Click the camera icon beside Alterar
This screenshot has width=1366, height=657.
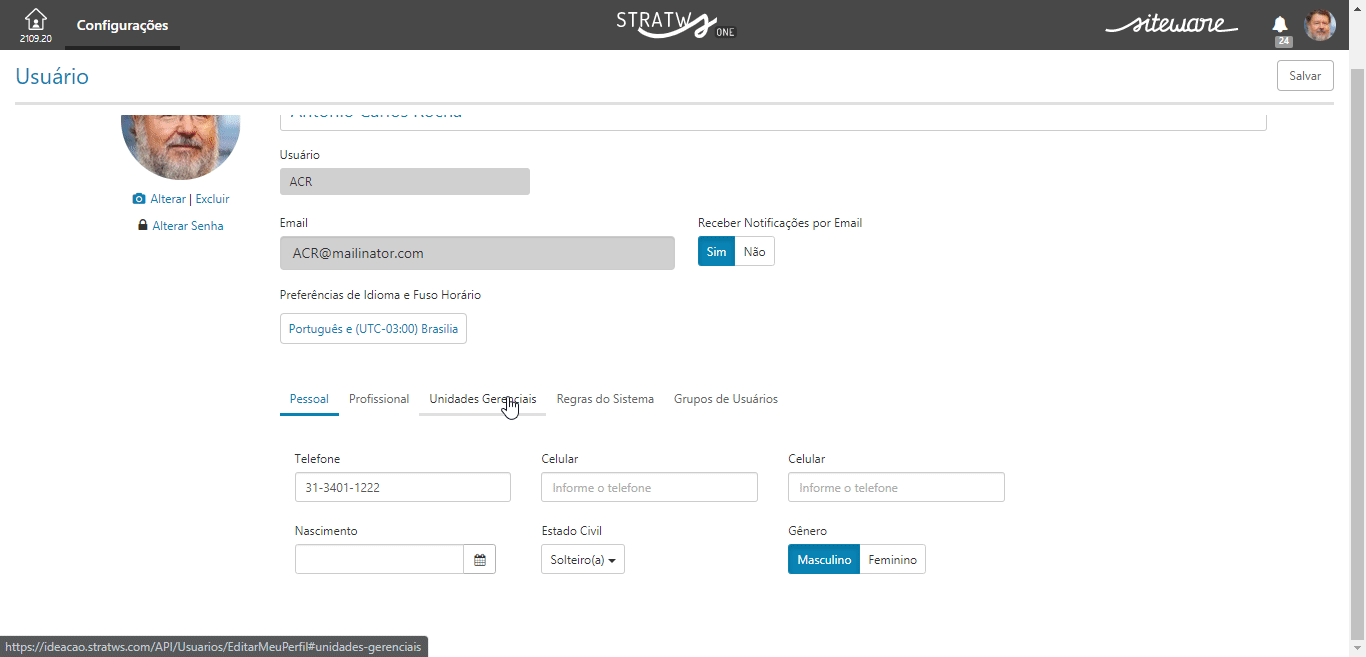tap(139, 199)
